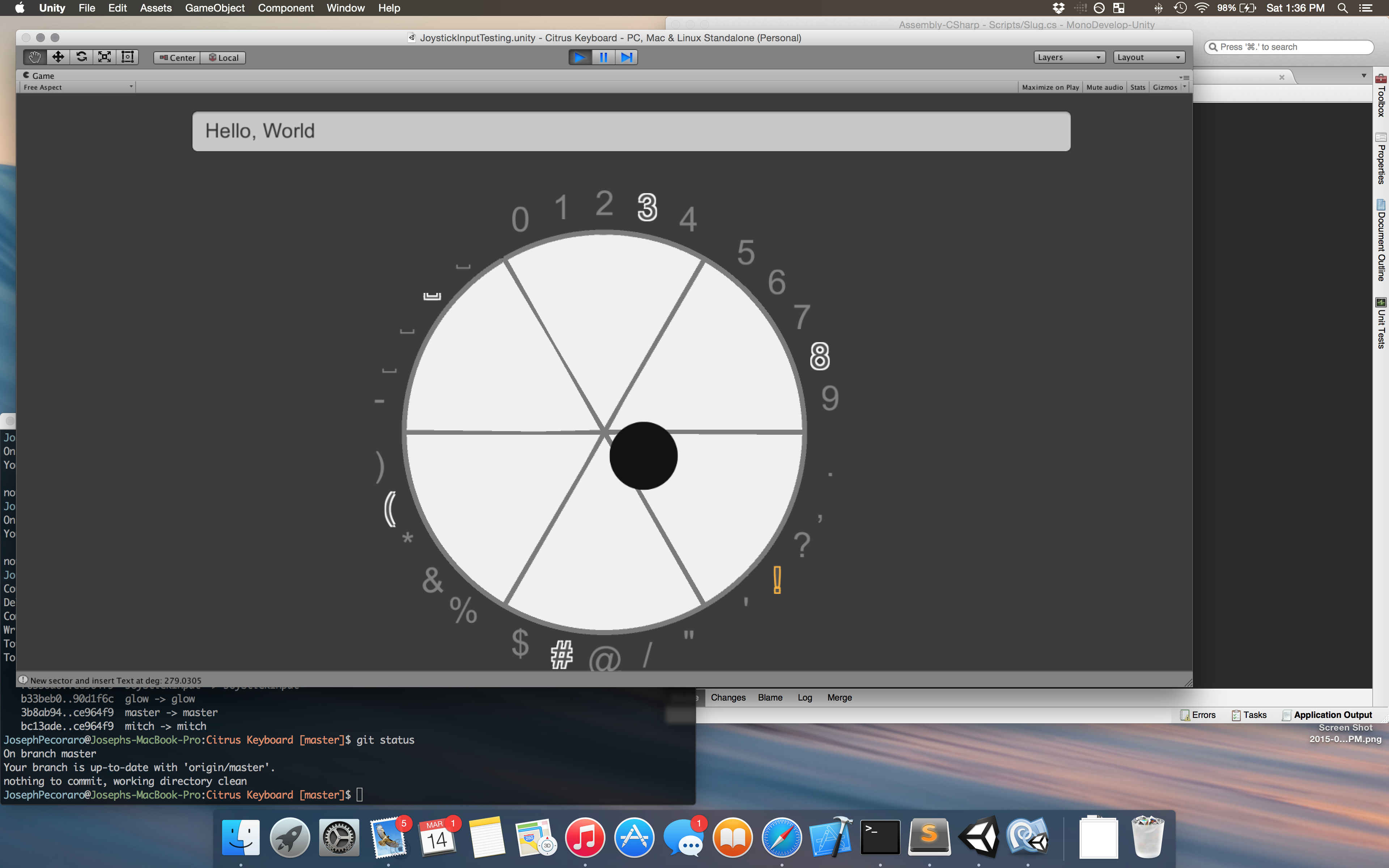This screenshot has width=1389, height=868.
Task: Pause the running game
Action: 603,57
